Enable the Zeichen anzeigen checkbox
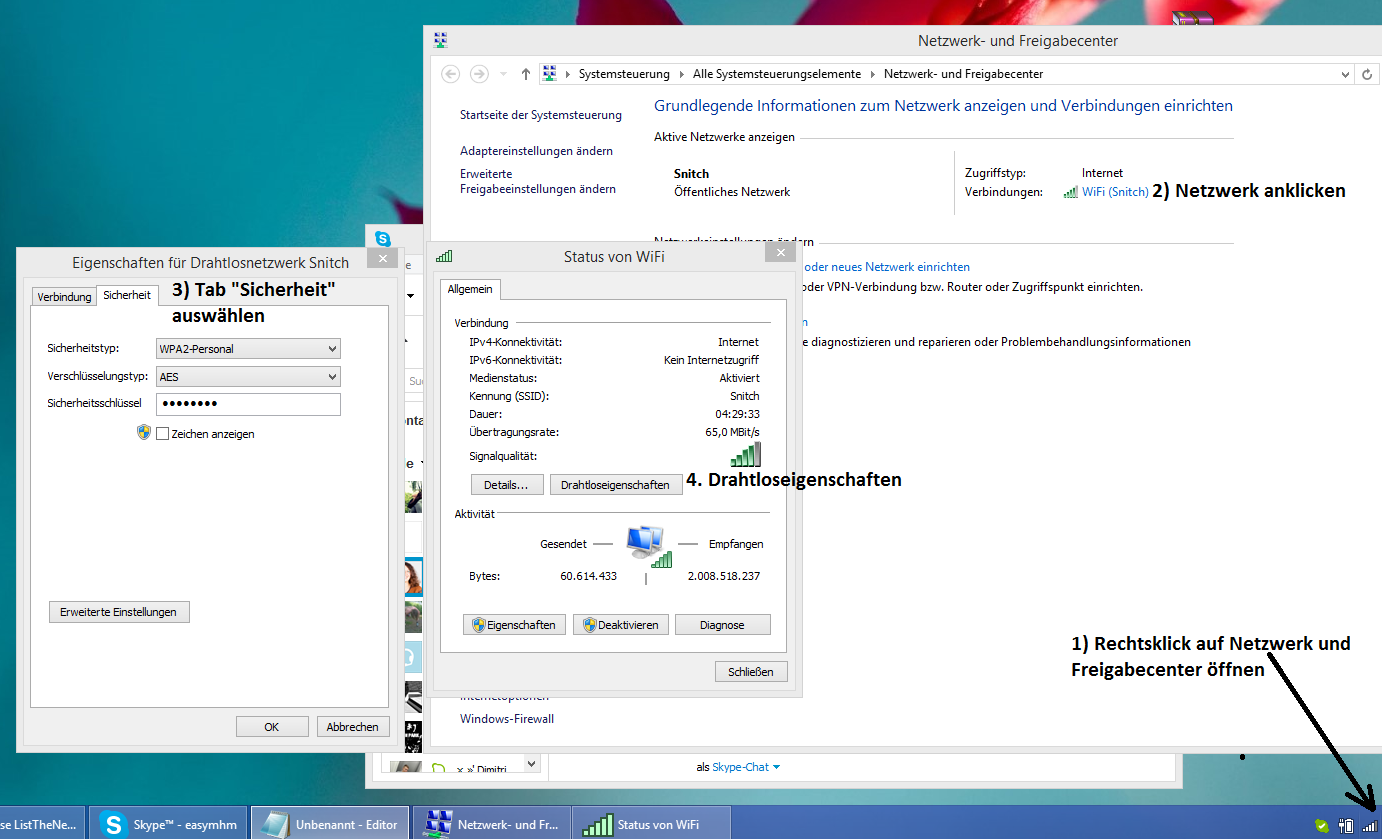The height and width of the screenshot is (839, 1382). pyautogui.click(x=162, y=434)
